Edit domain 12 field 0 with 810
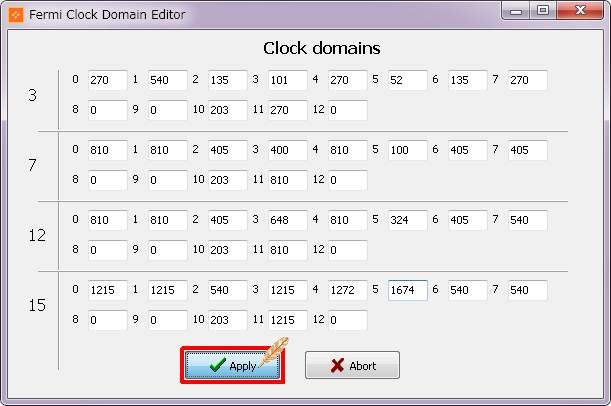The height and width of the screenshot is (406, 611). pos(108,221)
